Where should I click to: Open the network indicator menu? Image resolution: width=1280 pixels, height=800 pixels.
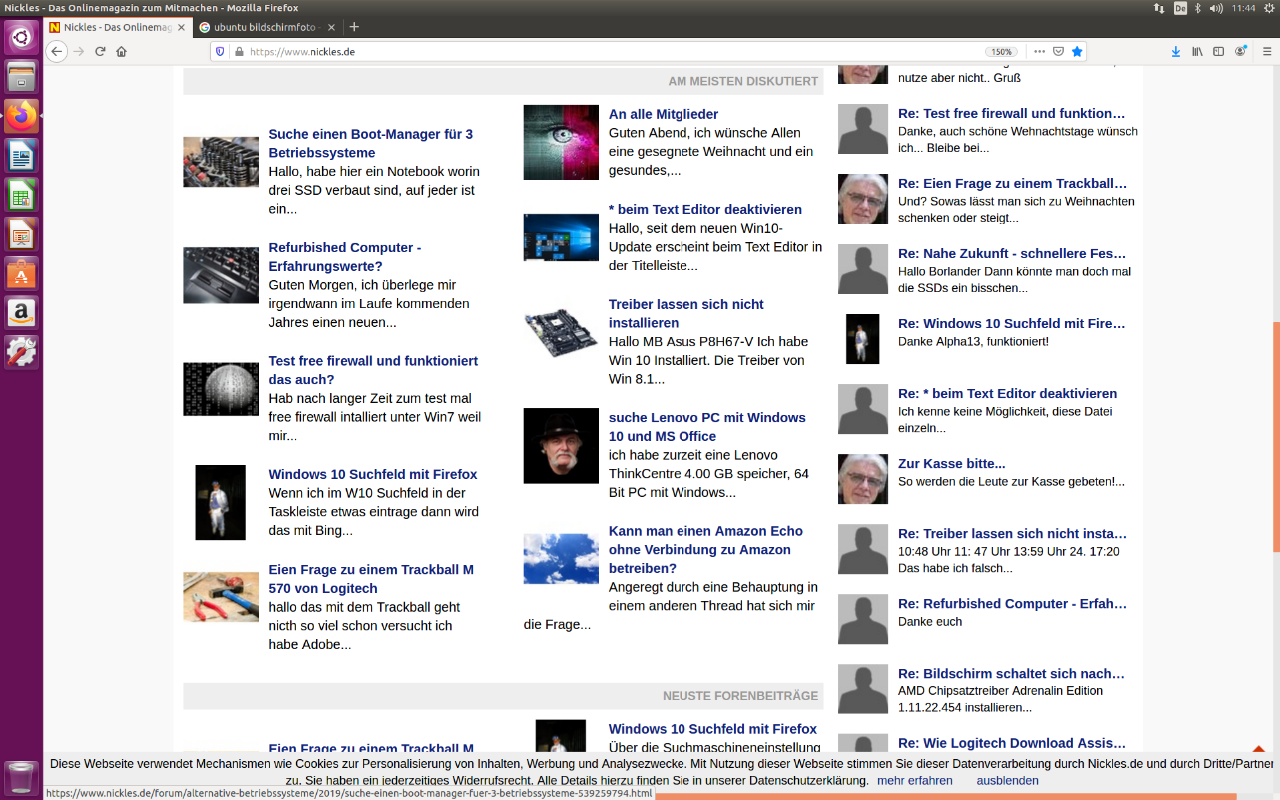tap(1159, 8)
